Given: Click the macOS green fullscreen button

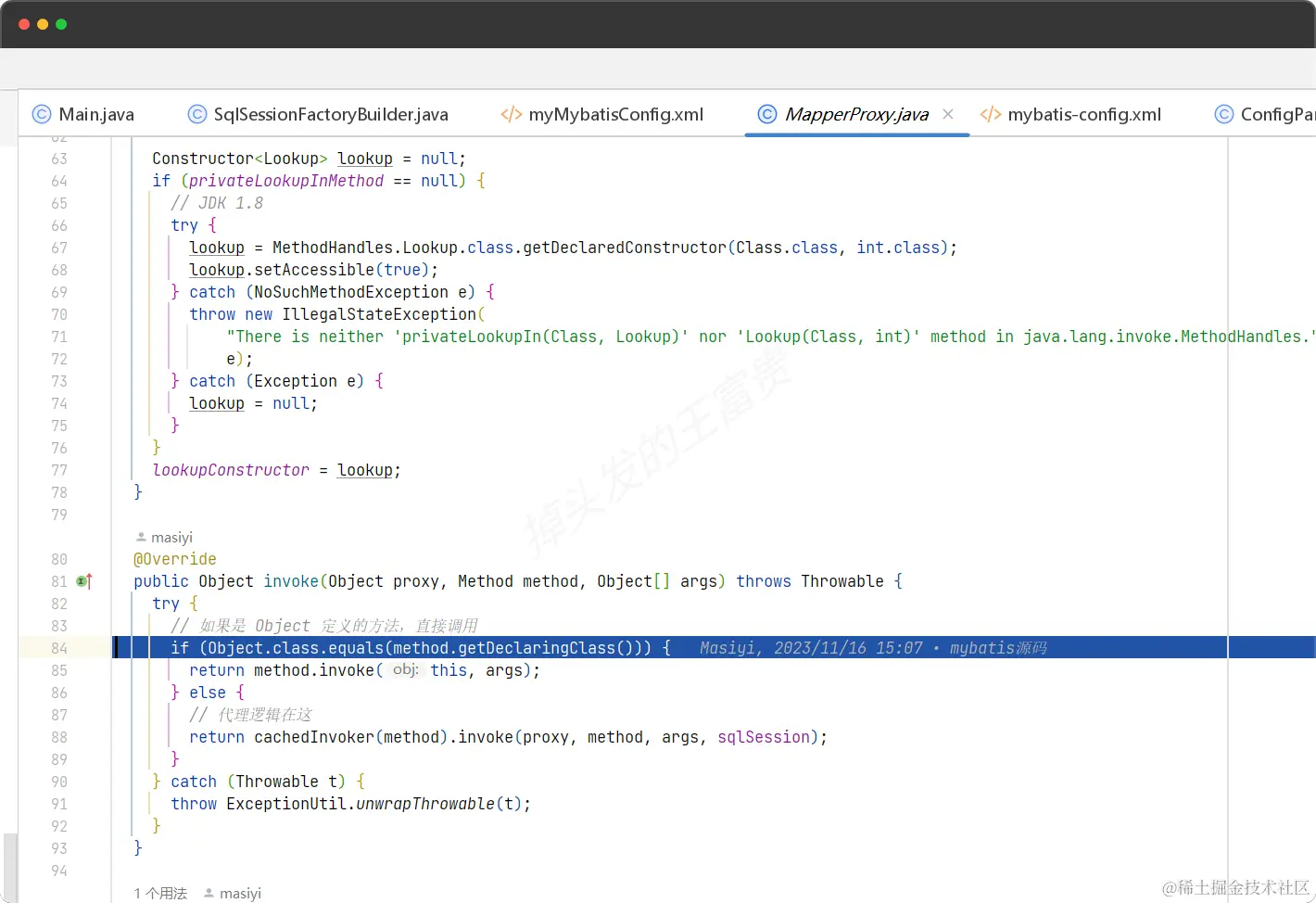Looking at the screenshot, I should (61, 24).
